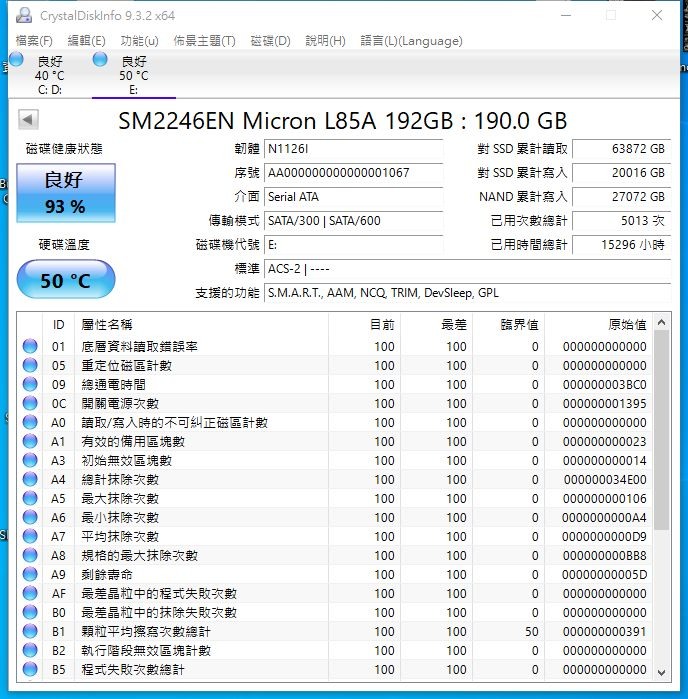Open the 磁碟(D) menu
The width and height of the screenshot is (688, 699).
pos(270,41)
